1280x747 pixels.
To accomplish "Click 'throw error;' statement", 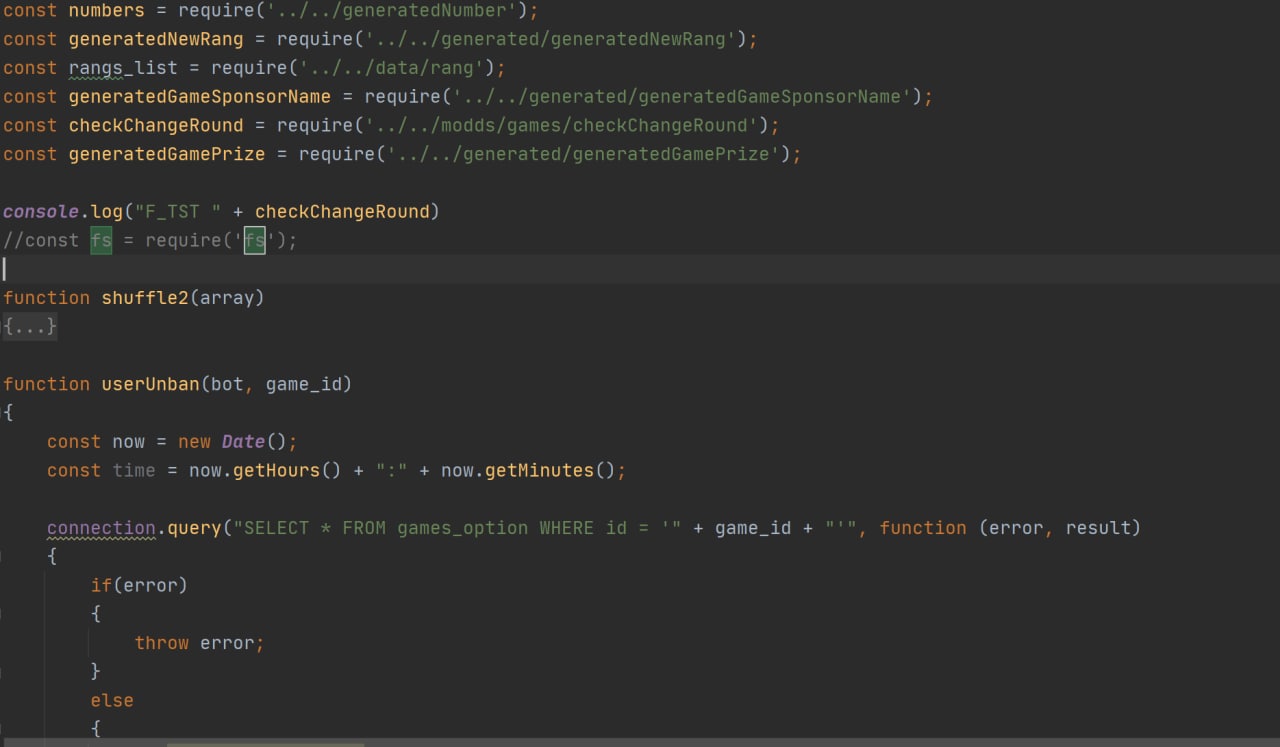I will pyautogui.click(x=199, y=643).
